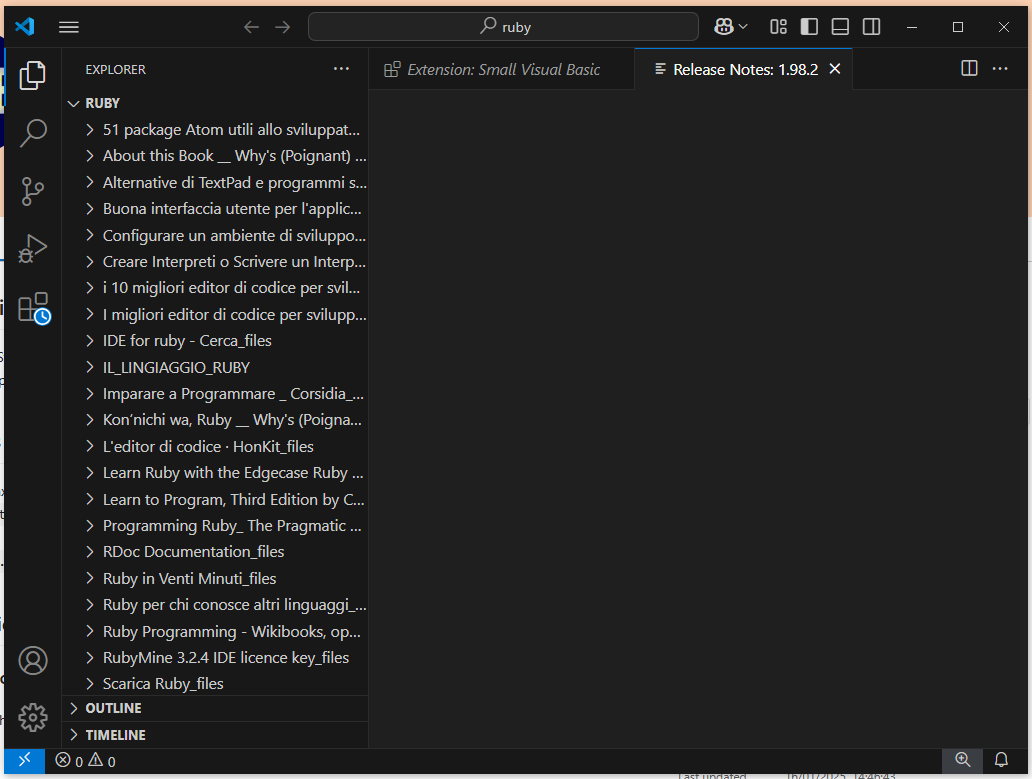Open the Search view in activity bar
The image size is (1032, 779).
pos(32,133)
